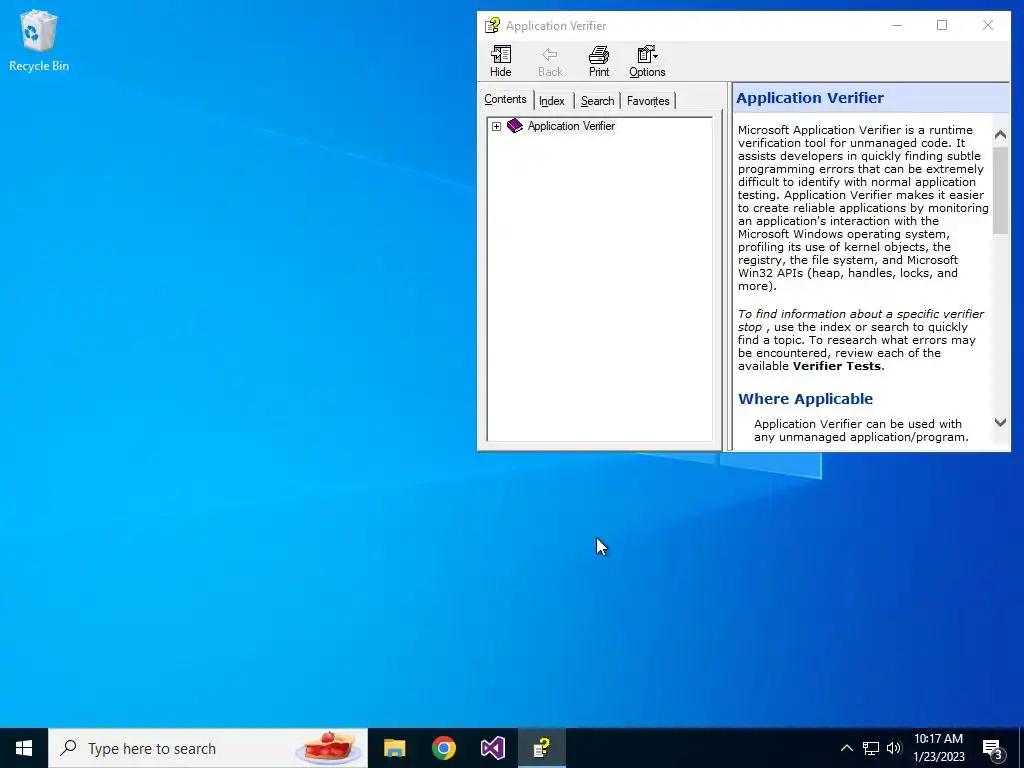Viewport: 1024px width, 768px height.
Task: Click the Application Verifier title bar icon
Action: [492, 25]
